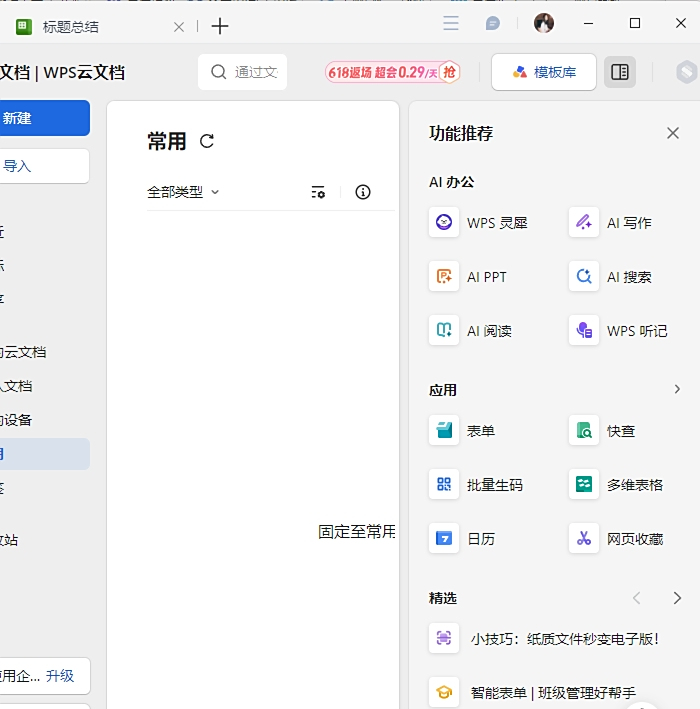Viewport: 700px width, 709px height.
Task: Launch WPS 听记 recorder
Action: 584,330
